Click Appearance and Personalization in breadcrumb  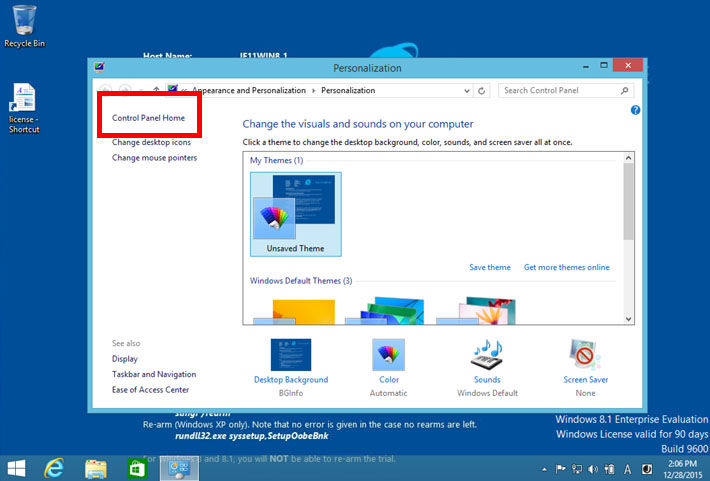[x=248, y=90]
